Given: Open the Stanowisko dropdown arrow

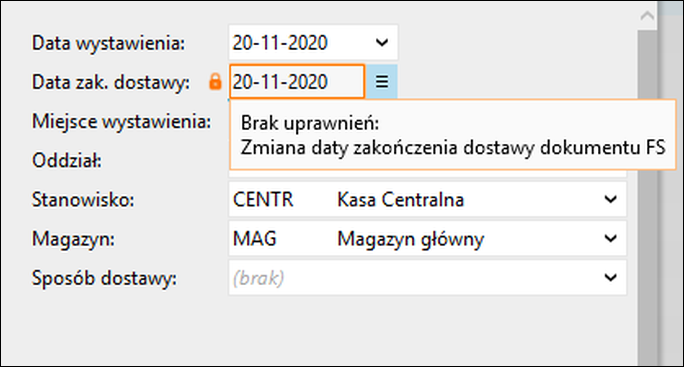Looking at the screenshot, I should point(610,199).
